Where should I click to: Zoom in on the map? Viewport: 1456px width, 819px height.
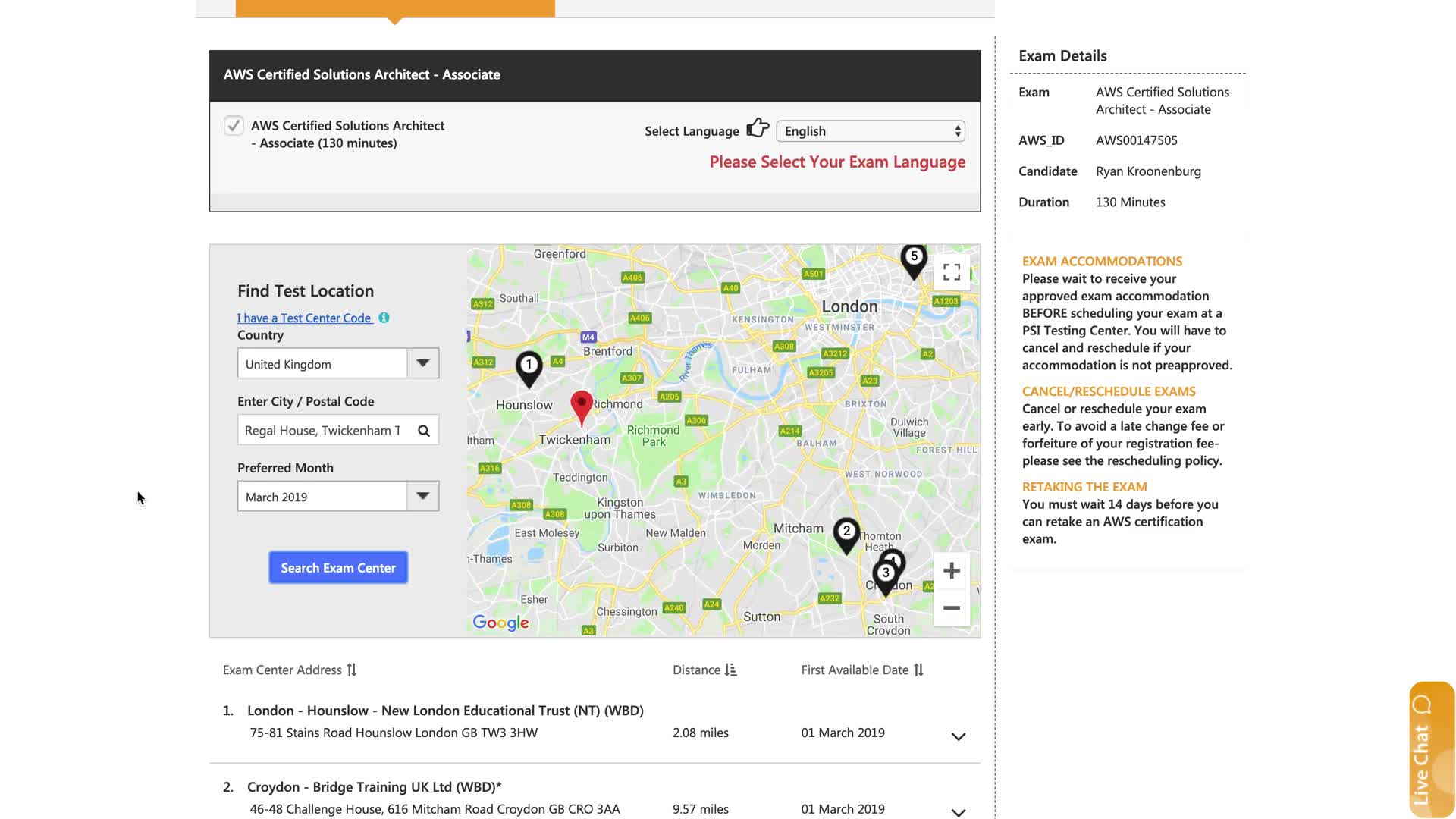[x=952, y=571]
